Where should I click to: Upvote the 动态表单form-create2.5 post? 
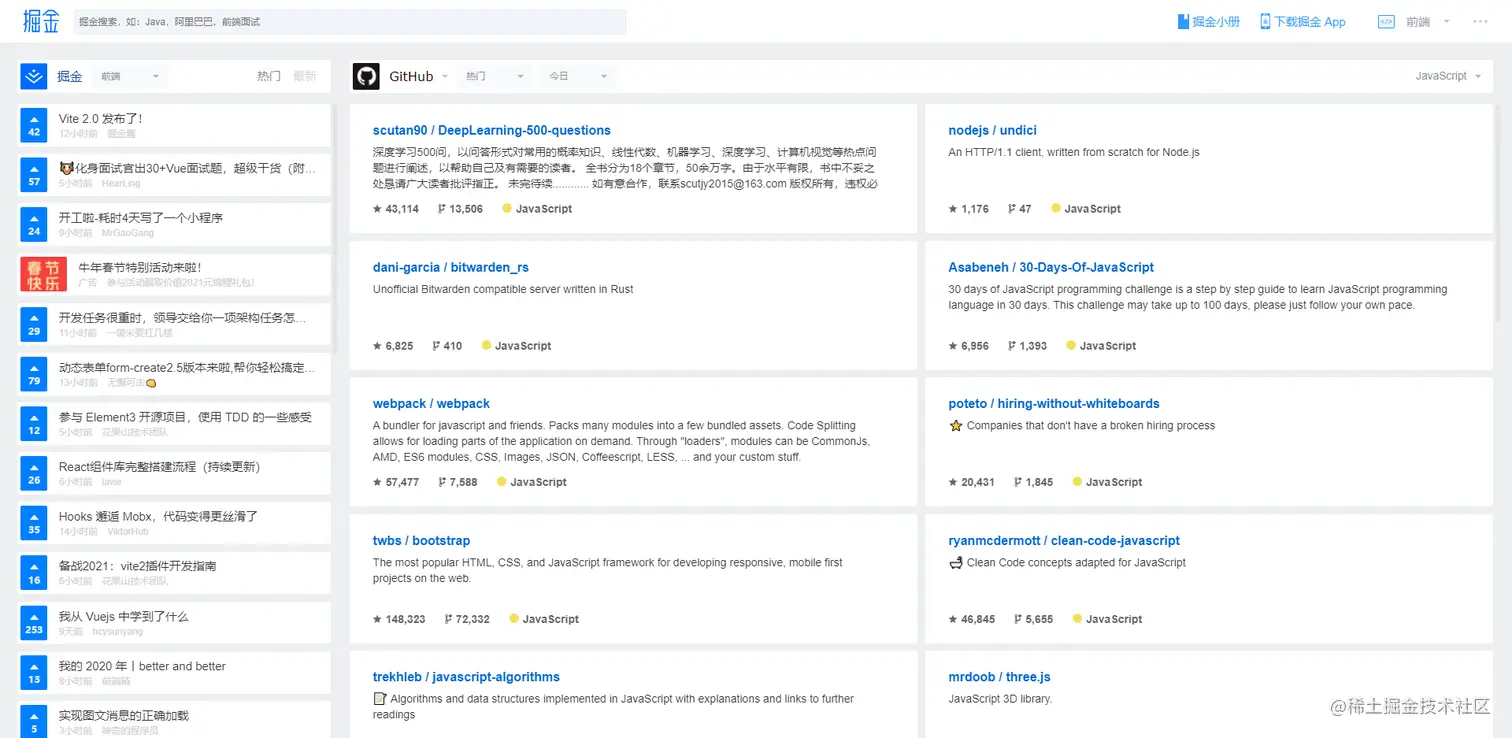coord(34,374)
